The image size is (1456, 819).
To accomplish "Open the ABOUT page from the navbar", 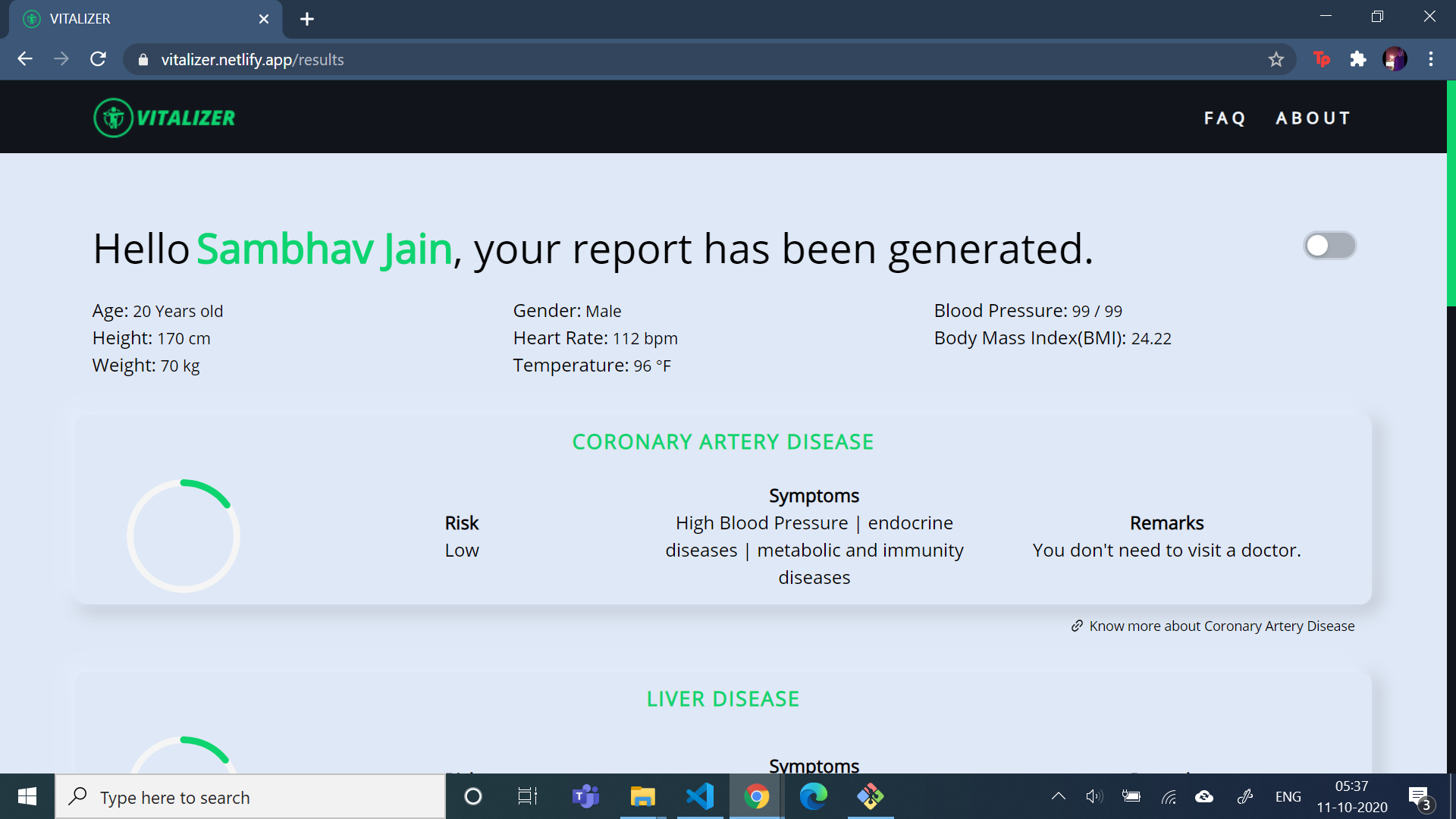I will 1313,118.
